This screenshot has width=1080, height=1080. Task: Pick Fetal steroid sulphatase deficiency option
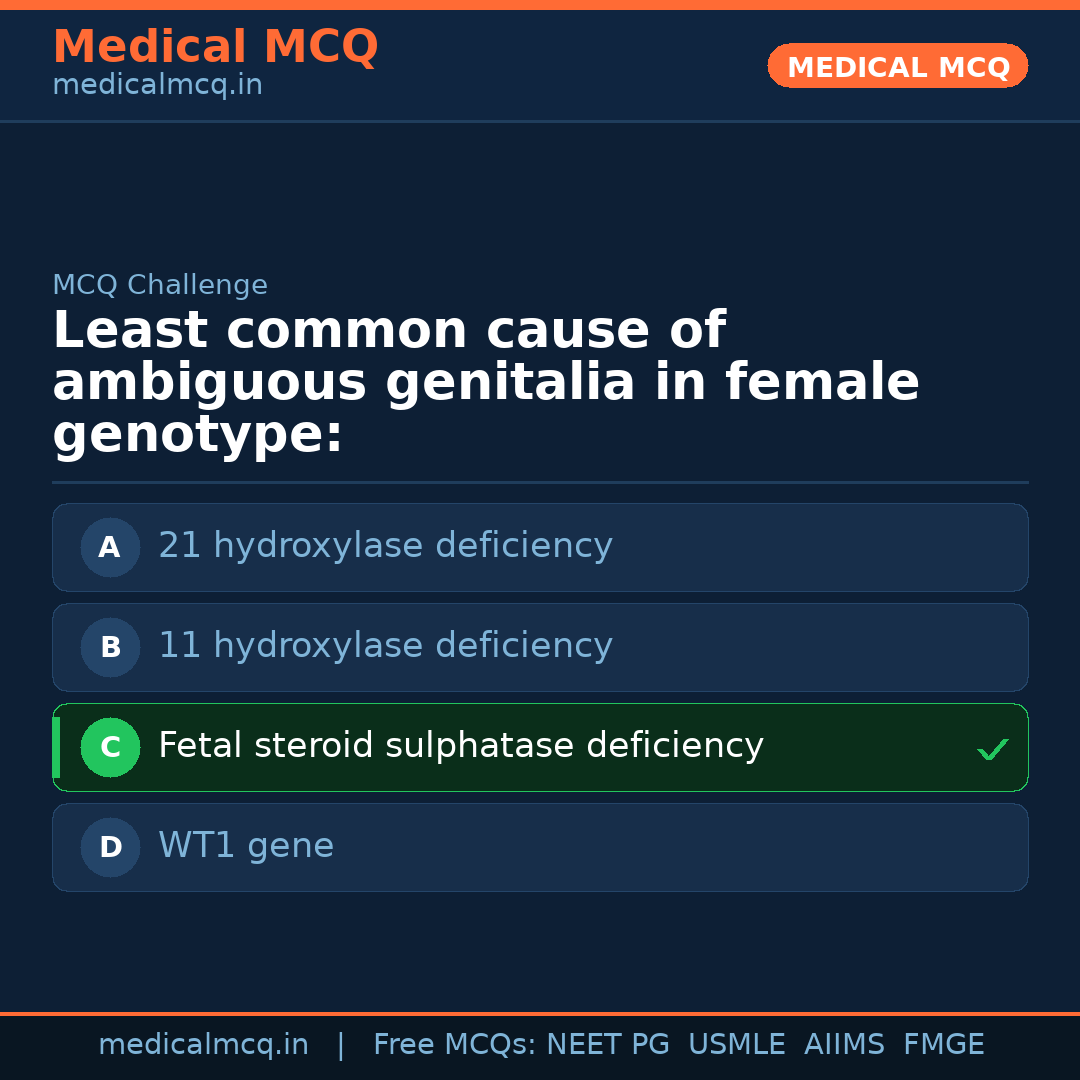pos(460,746)
